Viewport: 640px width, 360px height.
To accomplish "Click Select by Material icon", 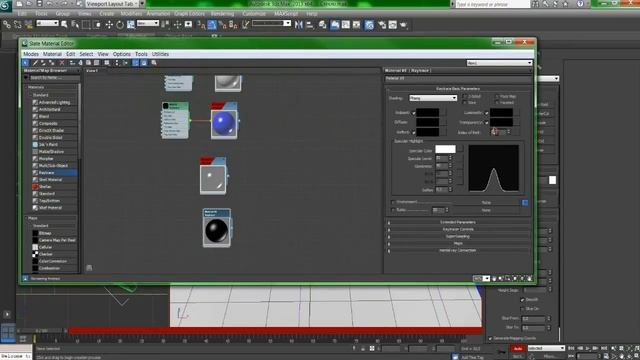I will [x=154, y=63].
